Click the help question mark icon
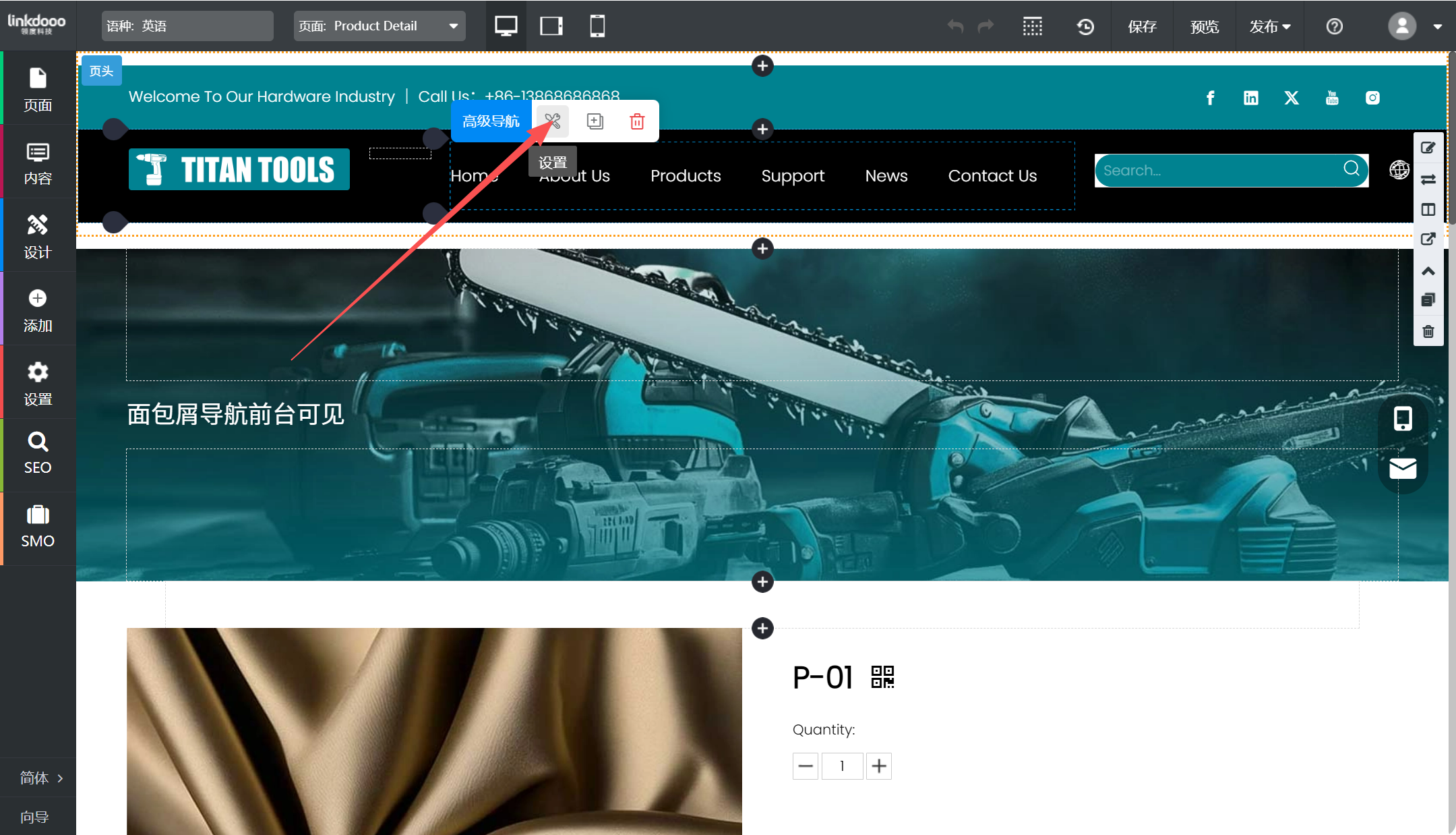Viewport: 1456px width, 835px height. pos(1334,26)
